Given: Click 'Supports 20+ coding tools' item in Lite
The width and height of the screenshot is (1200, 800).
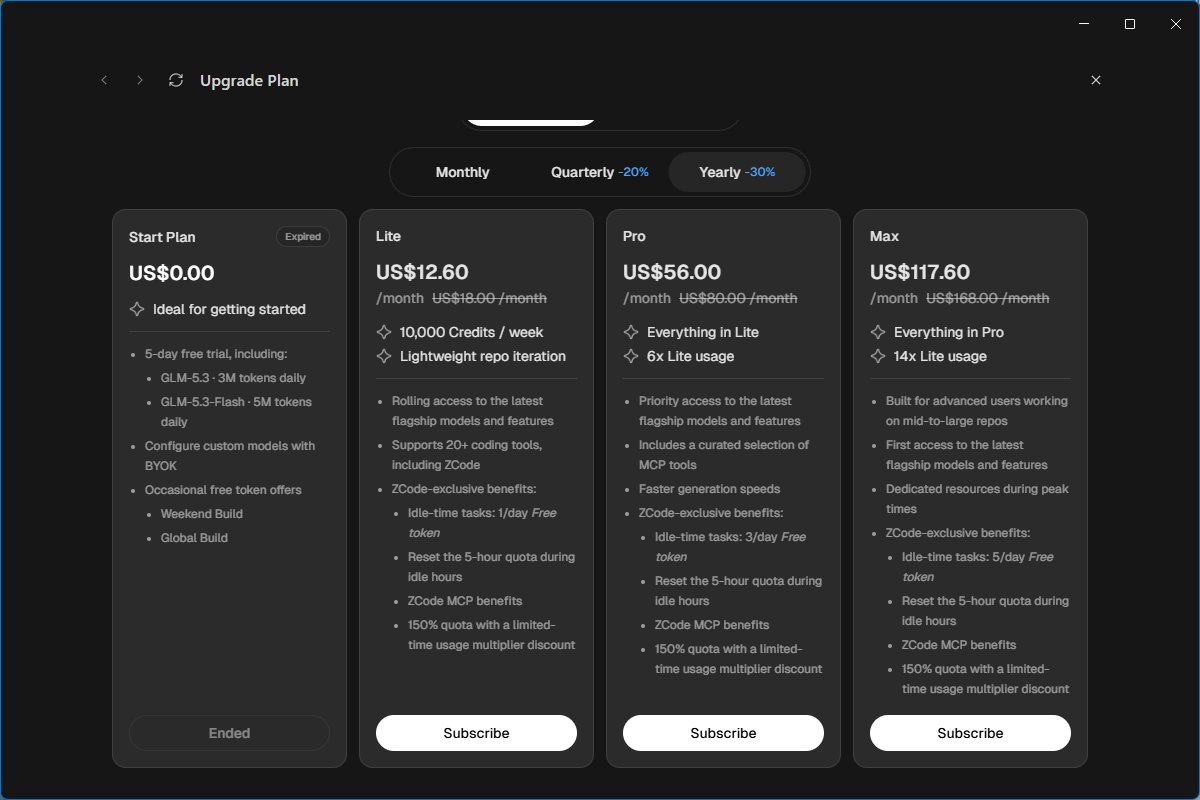Looking at the screenshot, I should point(467,455).
